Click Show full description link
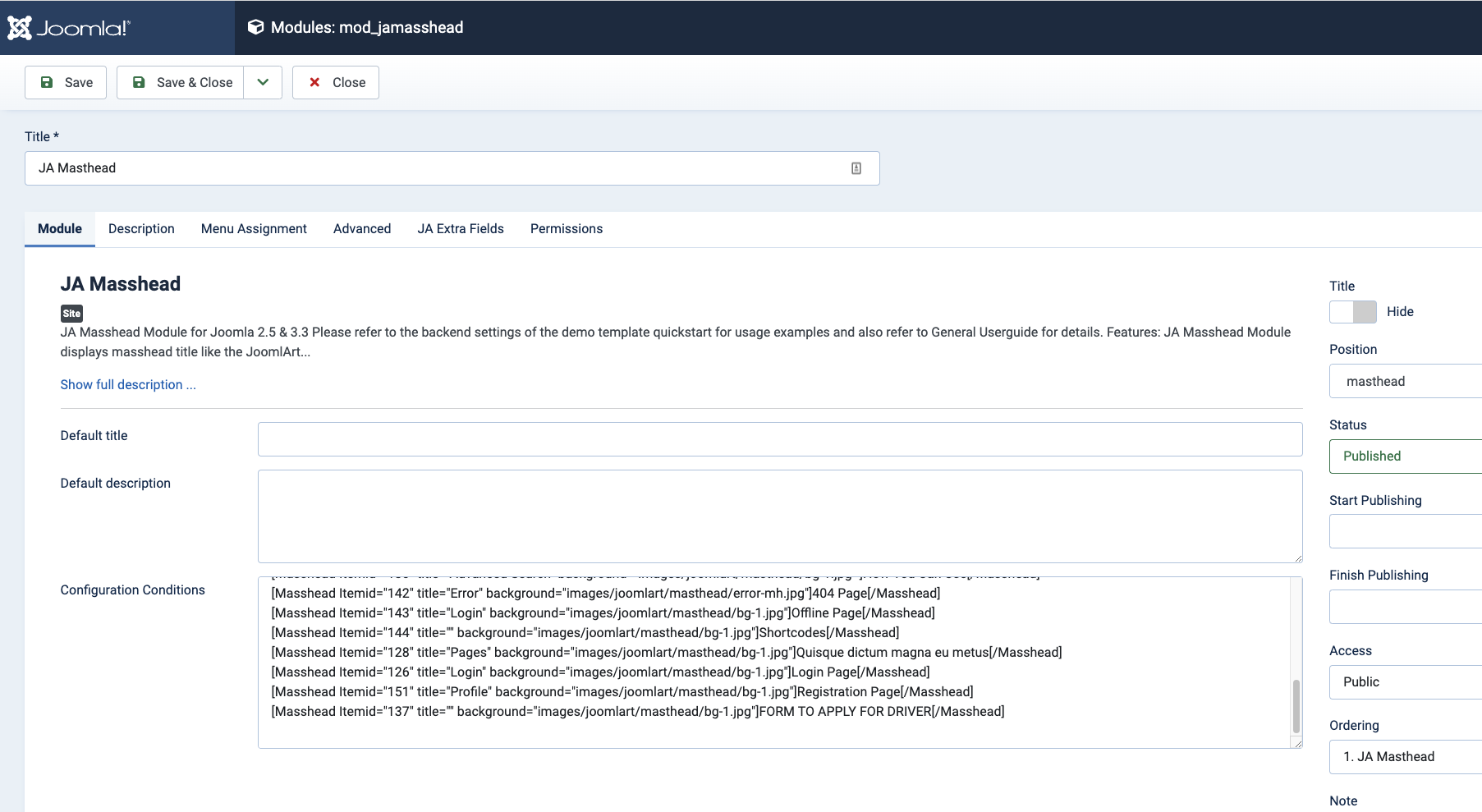Image resolution: width=1482 pixels, height=812 pixels. coord(128,385)
